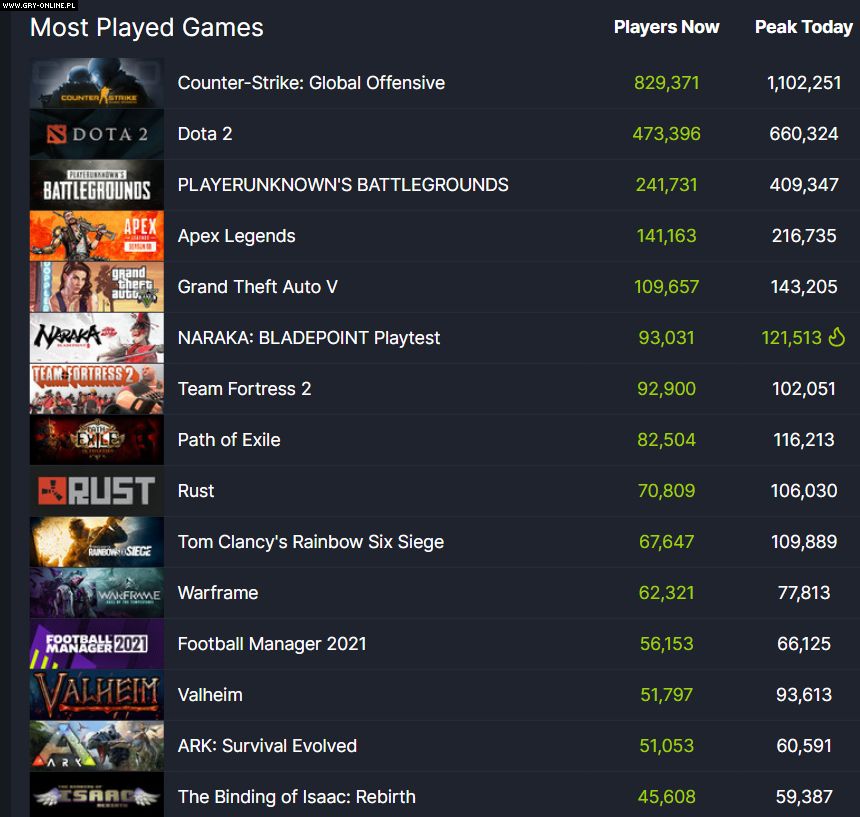Screen dimensions: 860x817
Task: Click the Players Now column header
Action: (x=666, y=27)
